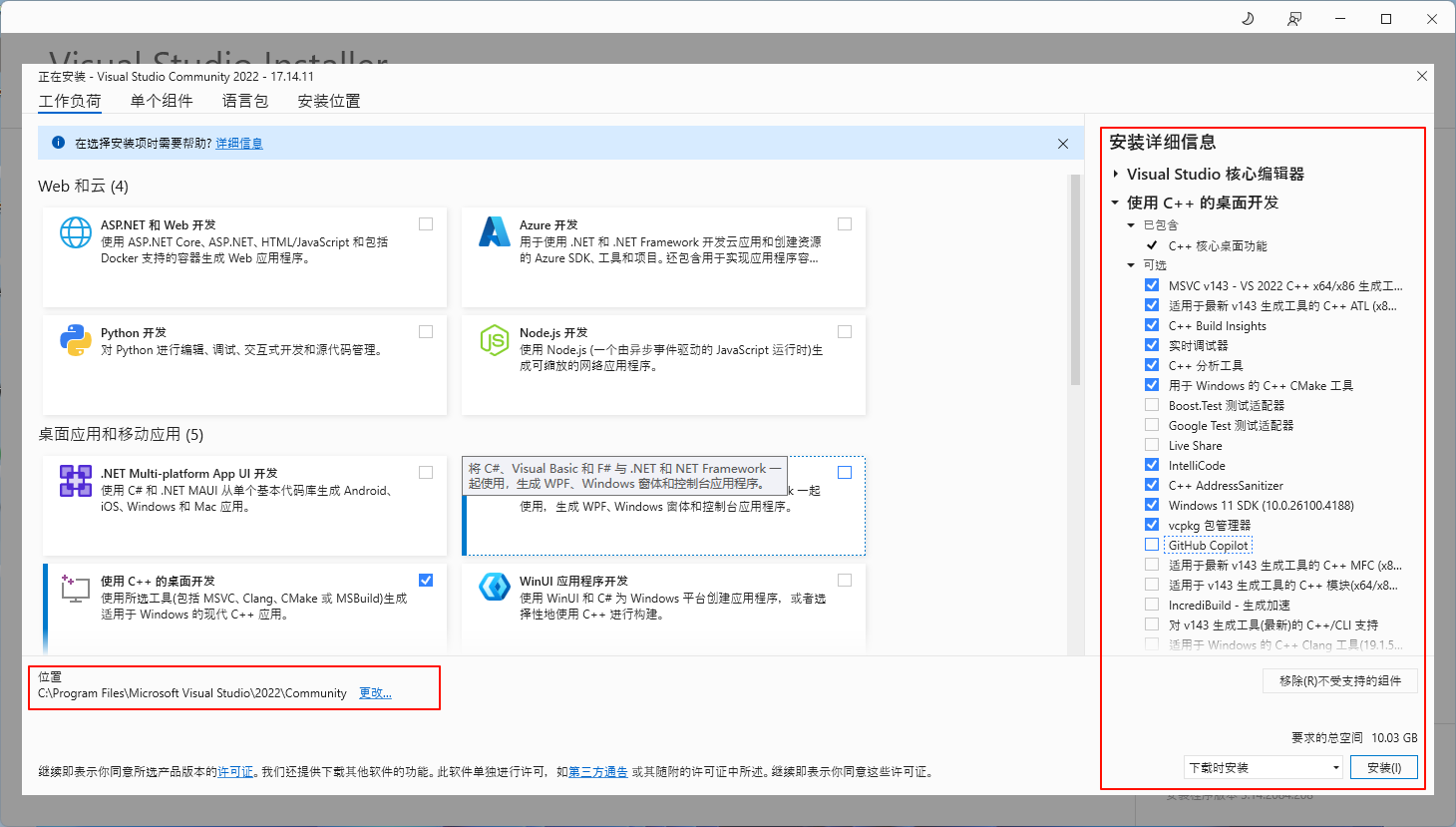
Task: Click the Web 和云 (4) heading
Action: [83, 187]
